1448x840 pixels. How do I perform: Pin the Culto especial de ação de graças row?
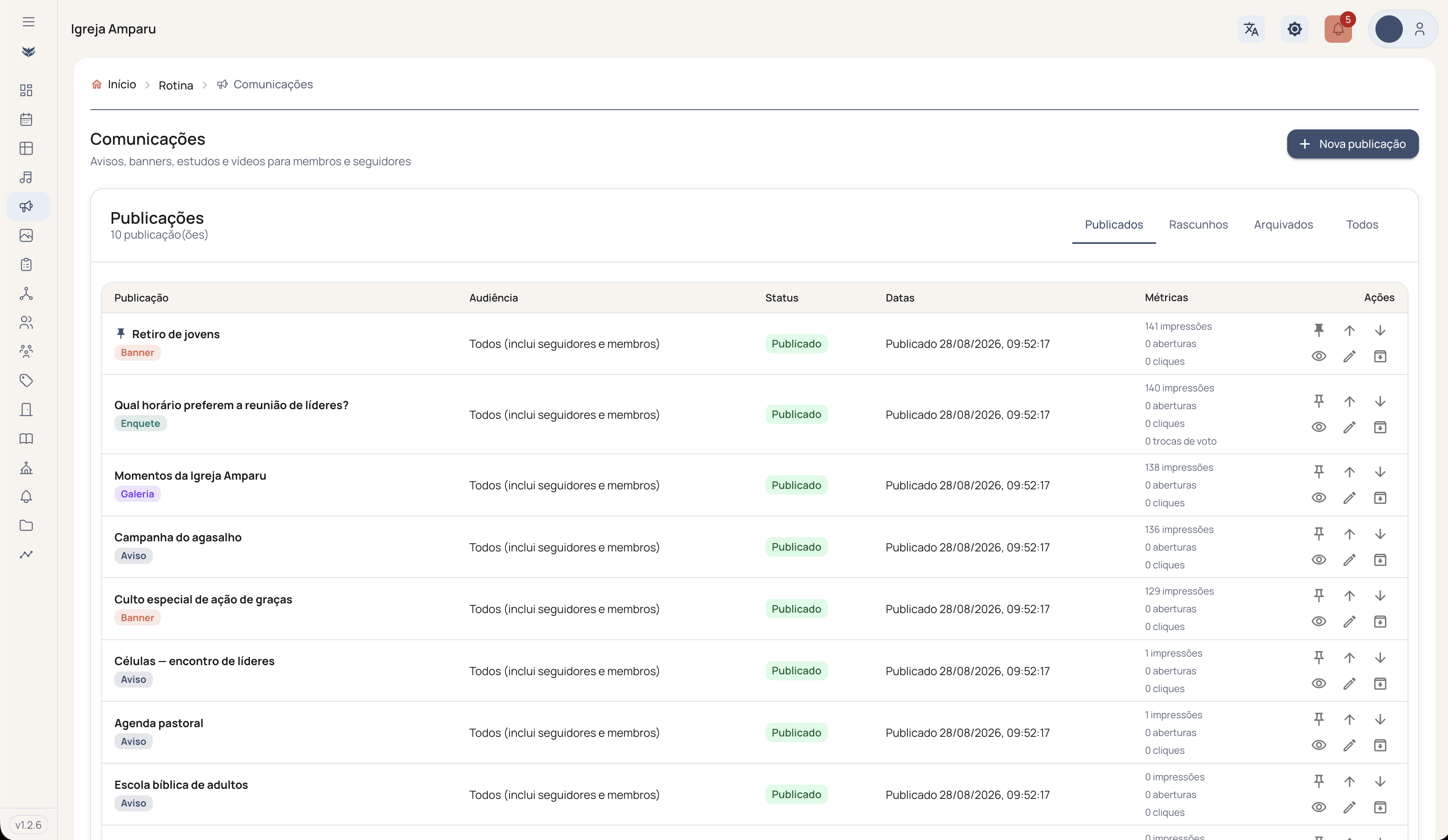point(1319,596)
